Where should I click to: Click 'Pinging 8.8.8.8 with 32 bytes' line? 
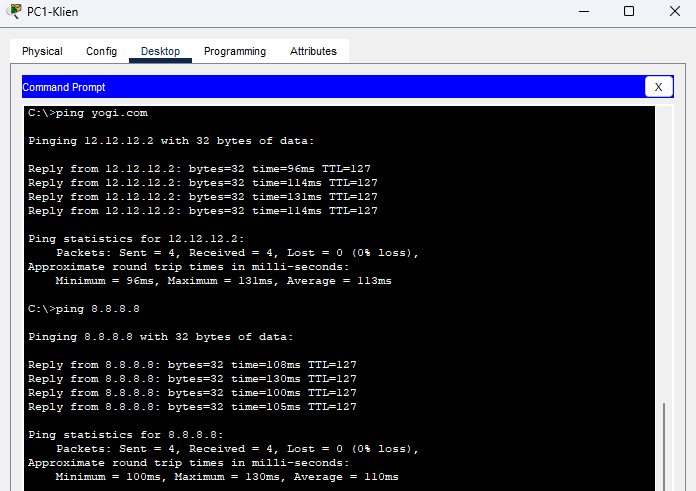click(x=161, y=337)
